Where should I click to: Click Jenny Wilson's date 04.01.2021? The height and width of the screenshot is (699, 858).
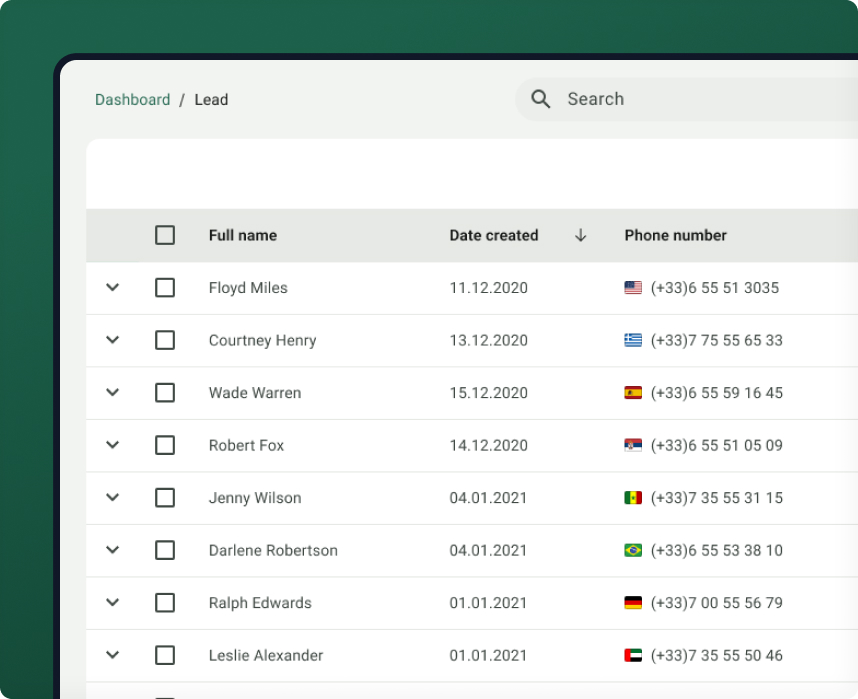488,498
